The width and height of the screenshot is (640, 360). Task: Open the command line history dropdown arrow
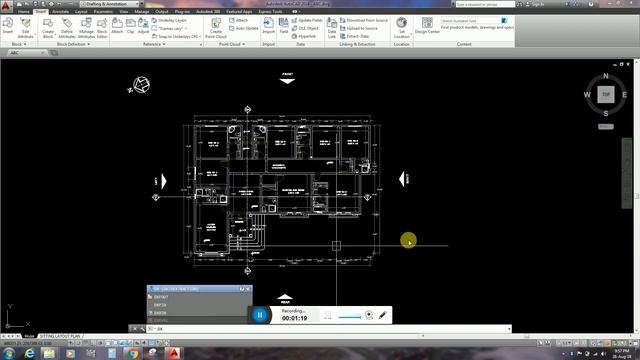[509, 329]
